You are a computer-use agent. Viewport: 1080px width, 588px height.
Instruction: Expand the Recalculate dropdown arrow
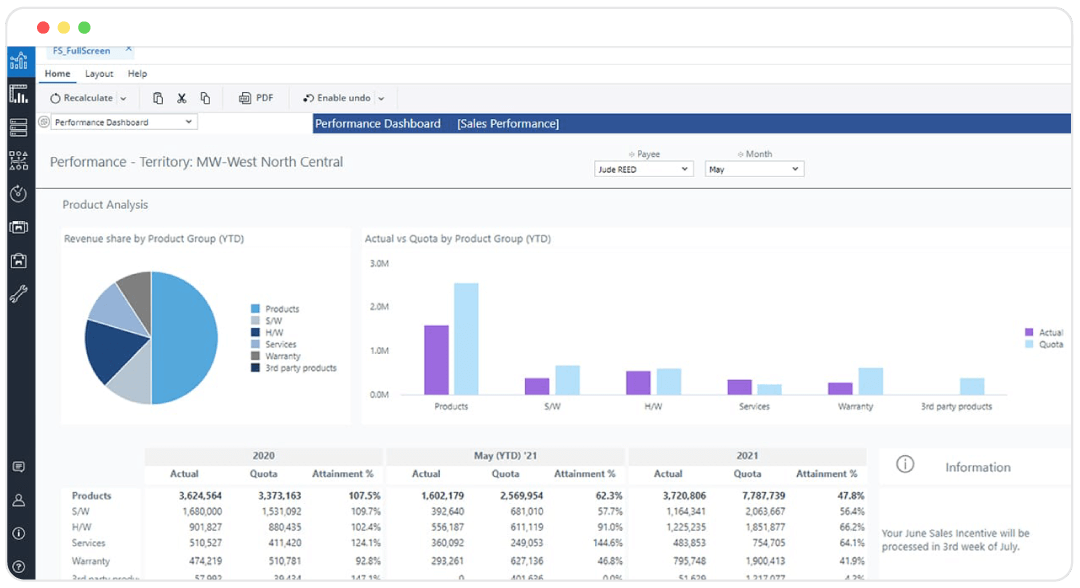coord(122,97)
